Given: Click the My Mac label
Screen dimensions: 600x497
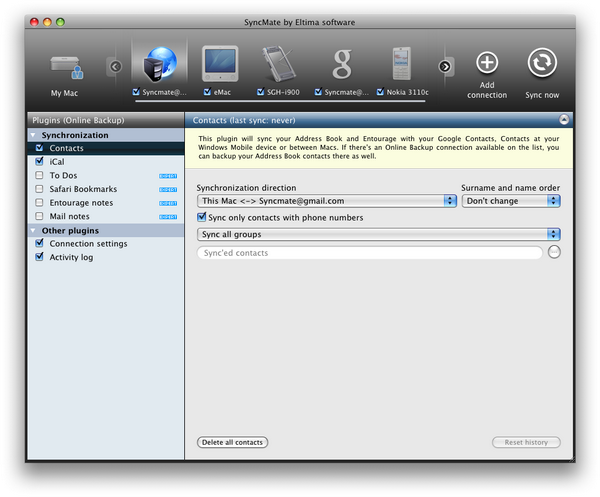Looking at the screenshot, I should pos(64,93).
